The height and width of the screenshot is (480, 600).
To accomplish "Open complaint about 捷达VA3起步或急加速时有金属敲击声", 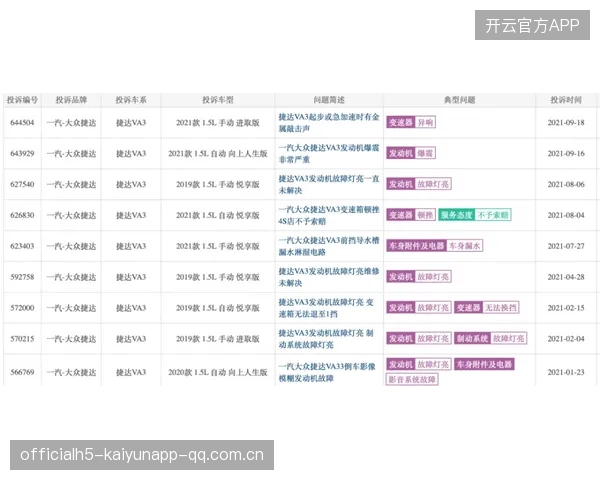I will [329, 123].
